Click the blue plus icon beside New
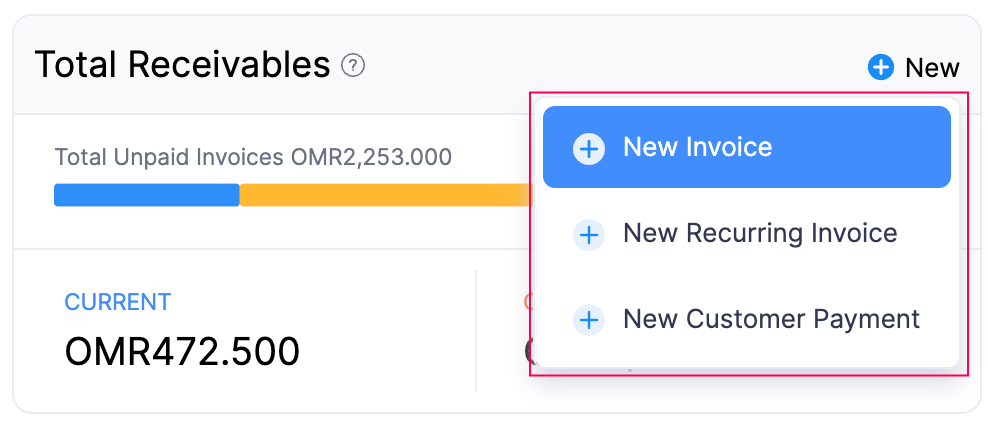Image resolution: width=988 pixels, height=424 pixels. point(880,68)
